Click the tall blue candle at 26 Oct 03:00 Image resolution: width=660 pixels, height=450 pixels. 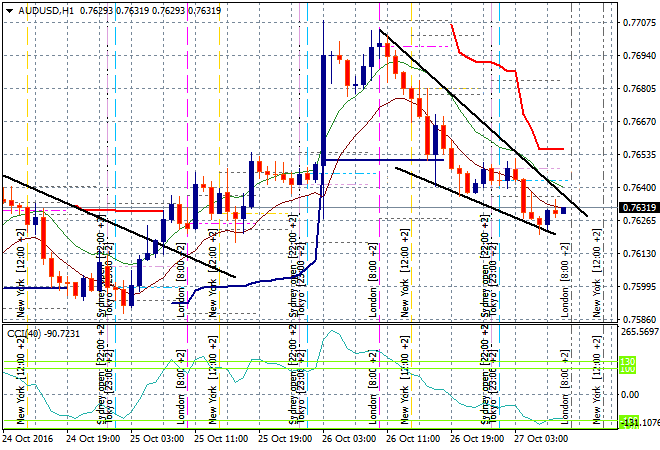click(324, 110)
